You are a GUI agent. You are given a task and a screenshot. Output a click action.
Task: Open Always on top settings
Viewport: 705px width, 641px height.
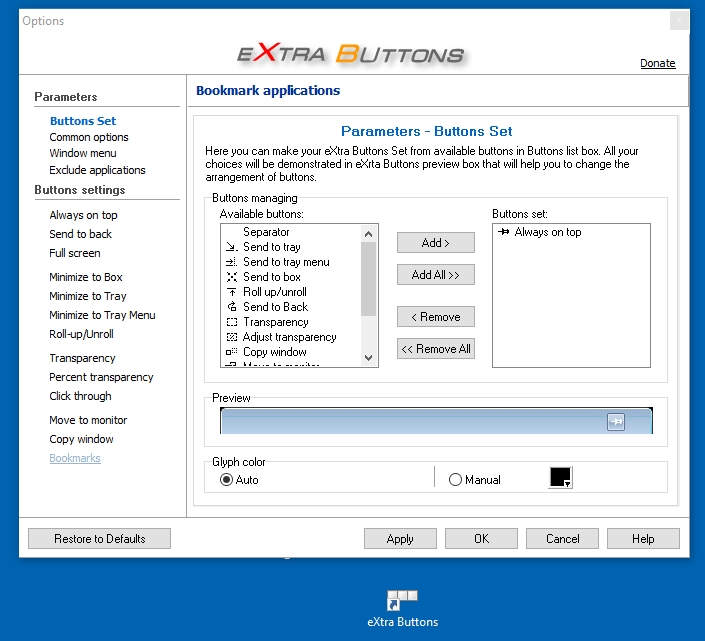83,215
